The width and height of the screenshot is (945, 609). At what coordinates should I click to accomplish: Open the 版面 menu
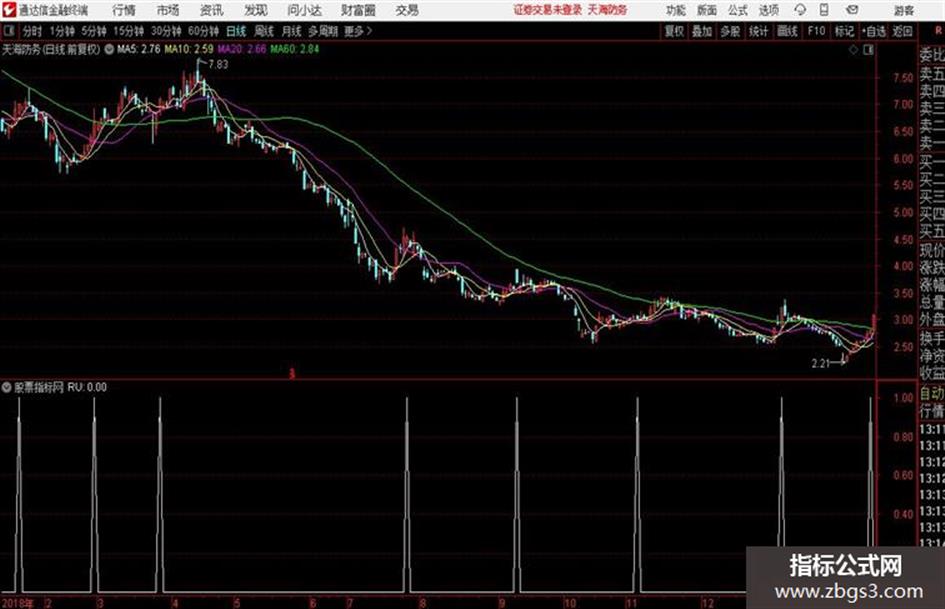click(707, 10)
